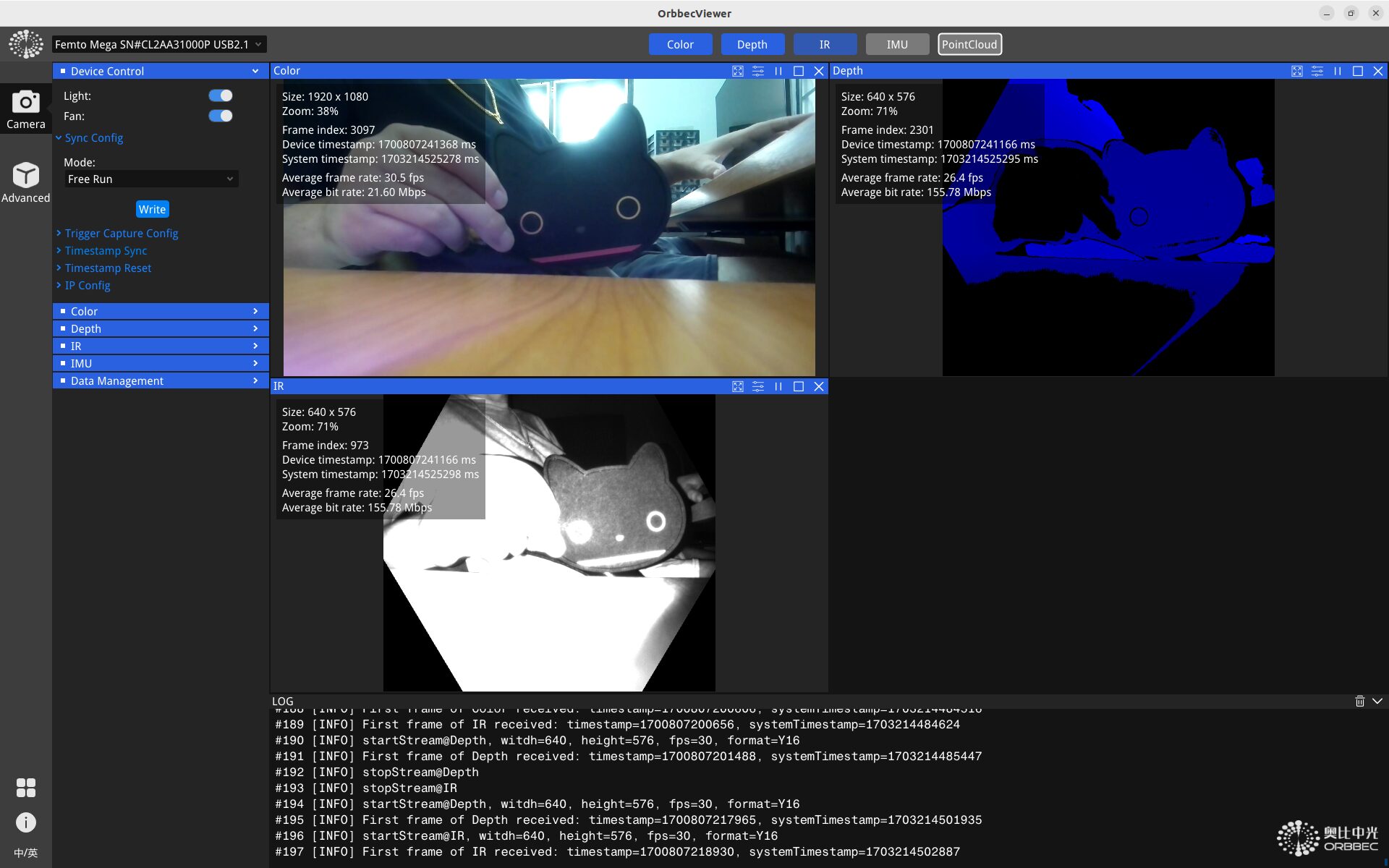Open the device selection dropdown
Viewport: 1389px width, 868px height.
tap(158, 44)
